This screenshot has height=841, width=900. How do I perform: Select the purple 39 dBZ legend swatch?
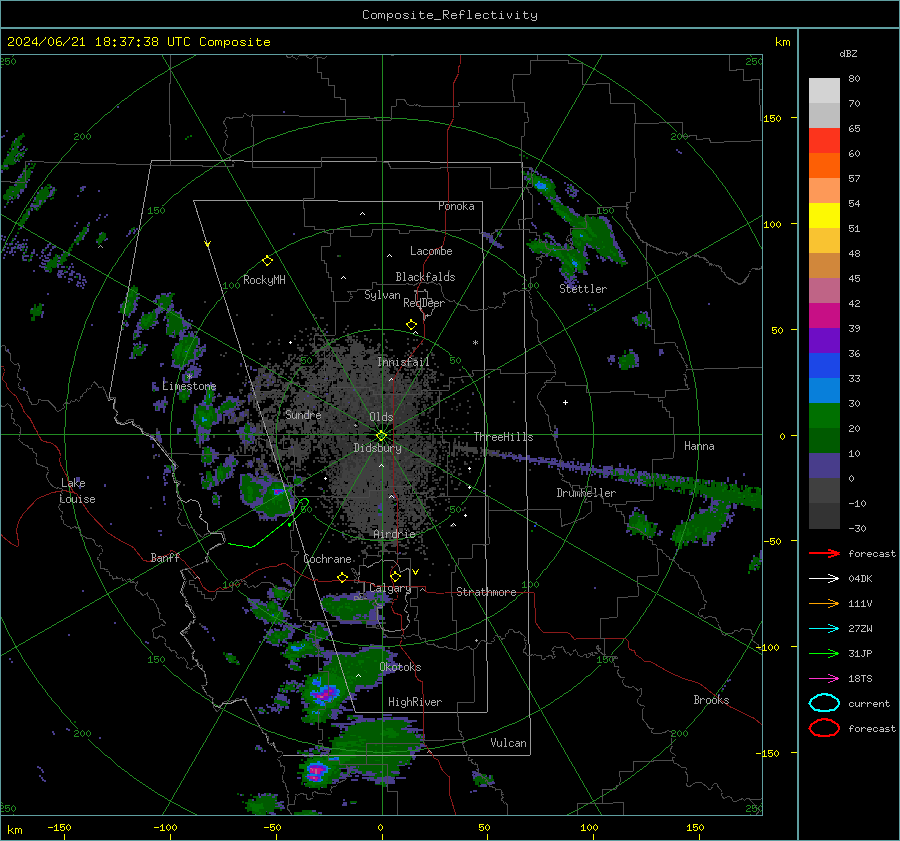[824, 340]
